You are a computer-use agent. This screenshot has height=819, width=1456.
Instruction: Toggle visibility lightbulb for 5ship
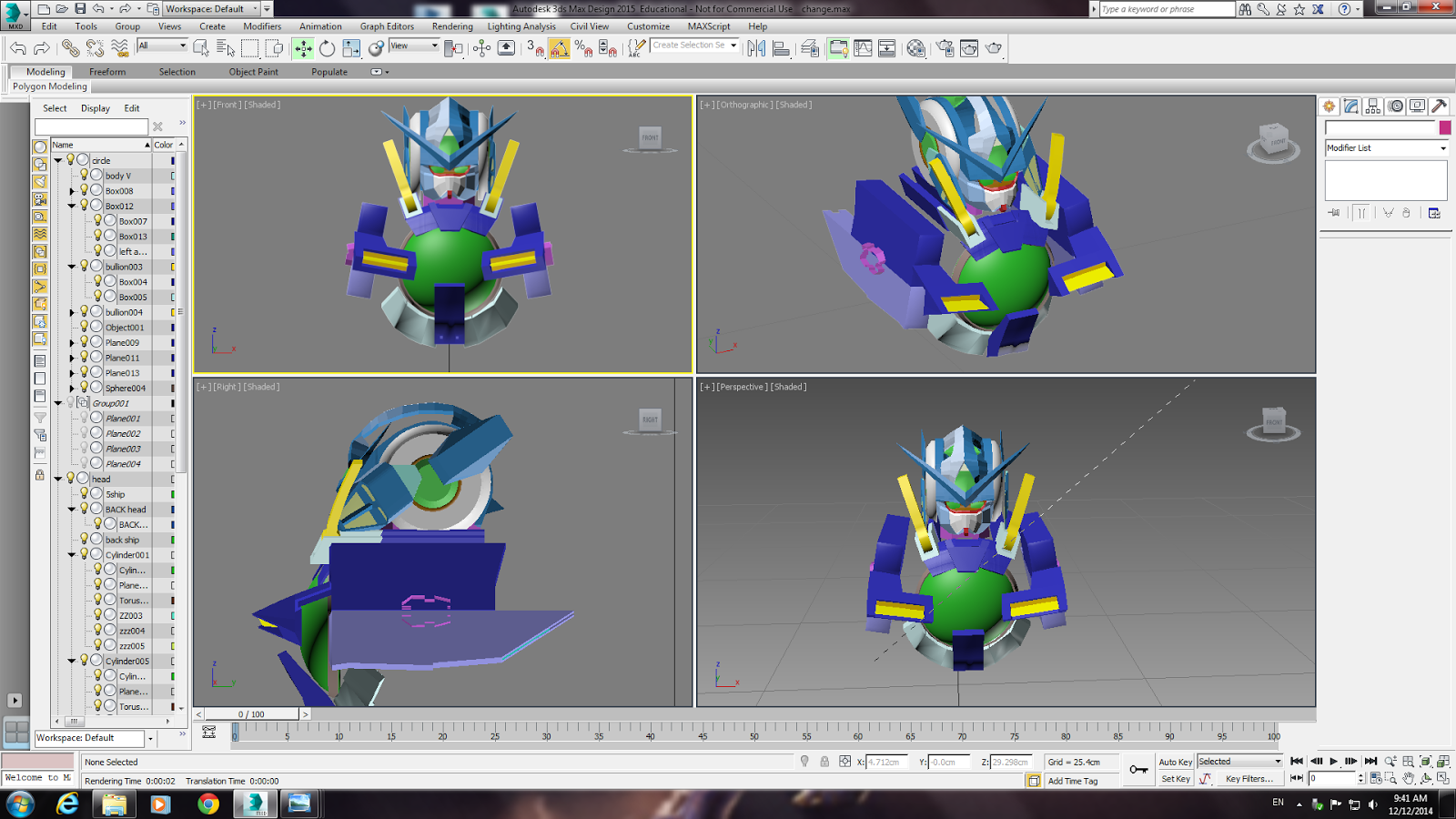coord(84,493)
